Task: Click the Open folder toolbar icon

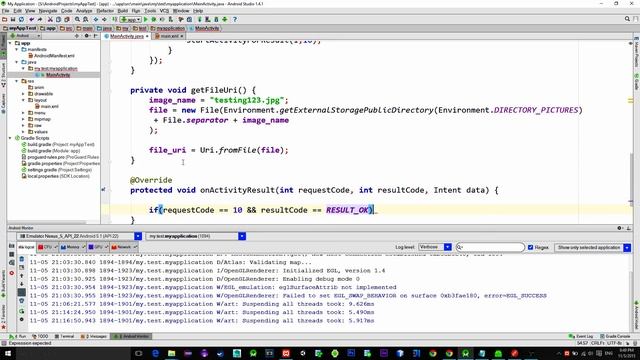Action: pyautogui.click(x=4, y=19)
